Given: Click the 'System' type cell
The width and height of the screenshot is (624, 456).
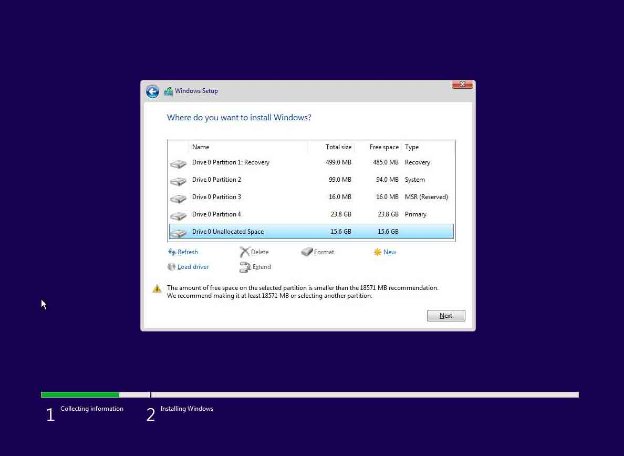Looking at the screenshot, I should click(x=415, y=180).
